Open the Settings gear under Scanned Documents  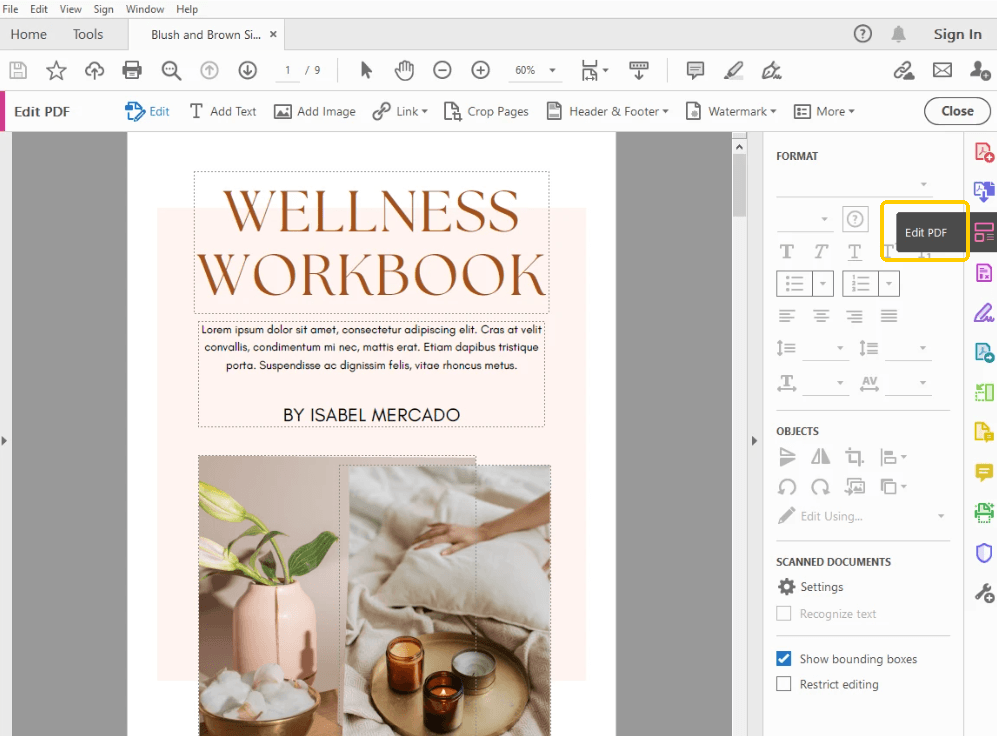[x=787, y=587]
